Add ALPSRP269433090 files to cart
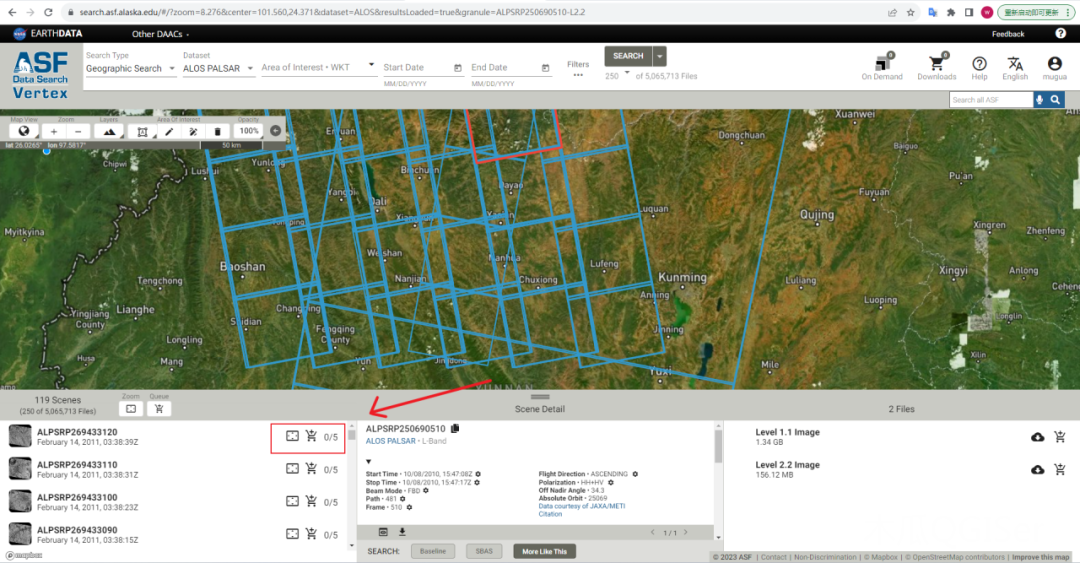The height and width of the screenshot is (563, 1080). (x=311, y=533)
